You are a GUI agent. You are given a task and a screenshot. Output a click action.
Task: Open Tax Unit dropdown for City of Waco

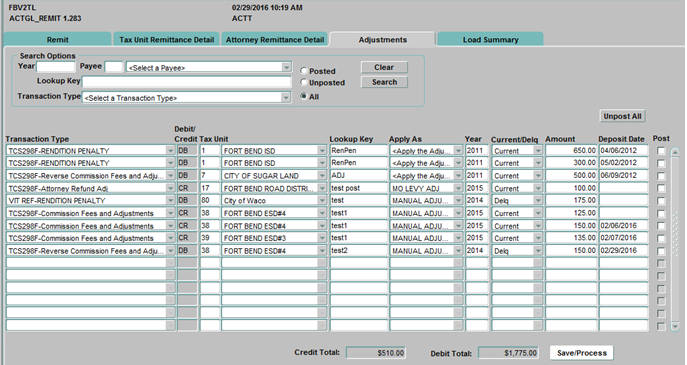pos(322,200)
